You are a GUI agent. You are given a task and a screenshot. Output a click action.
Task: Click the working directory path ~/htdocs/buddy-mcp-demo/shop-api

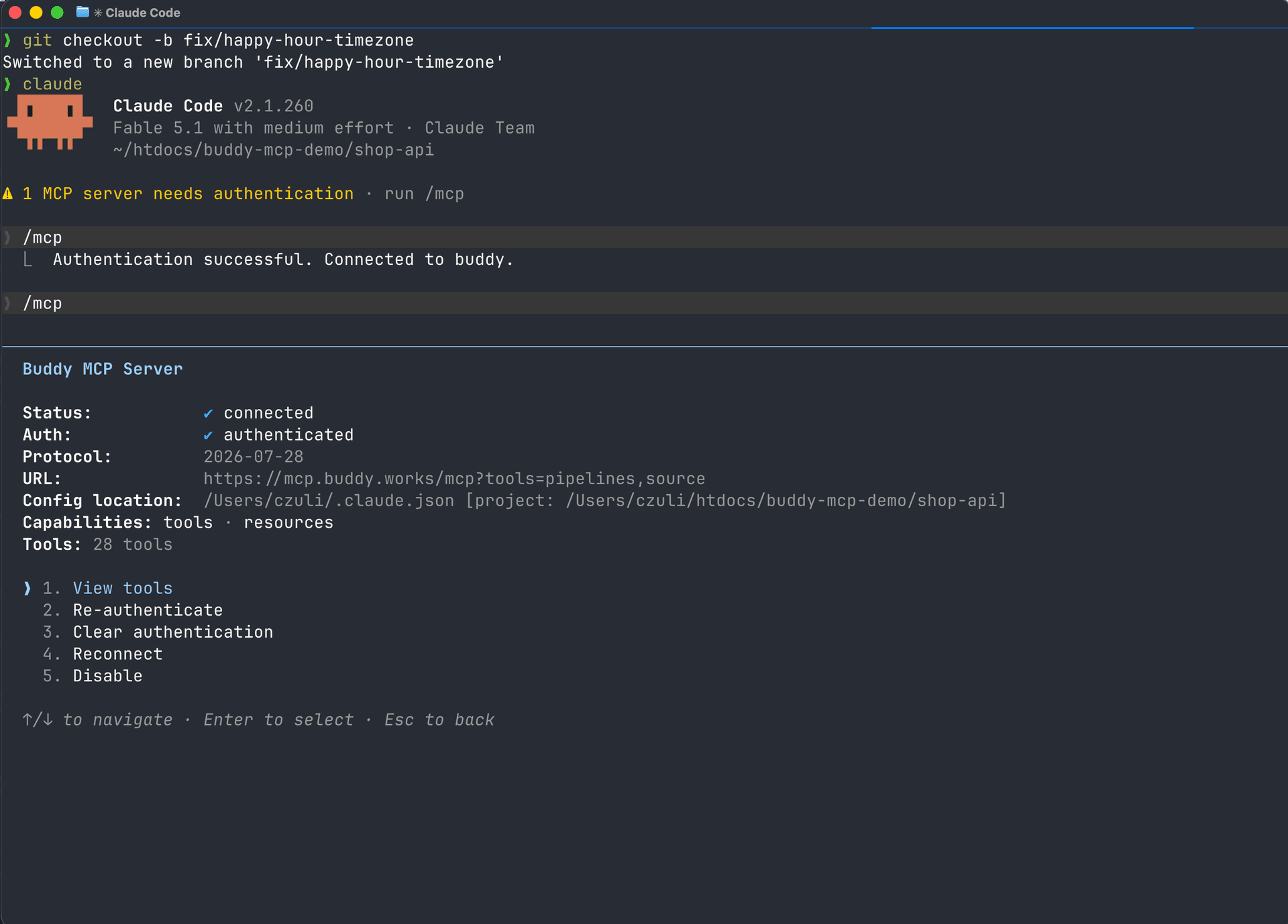[273, 150]
